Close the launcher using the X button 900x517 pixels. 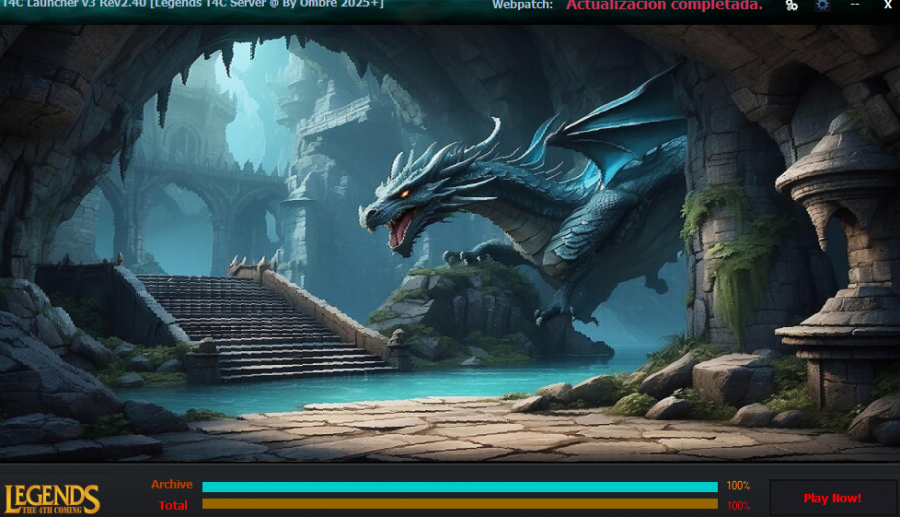887,5
